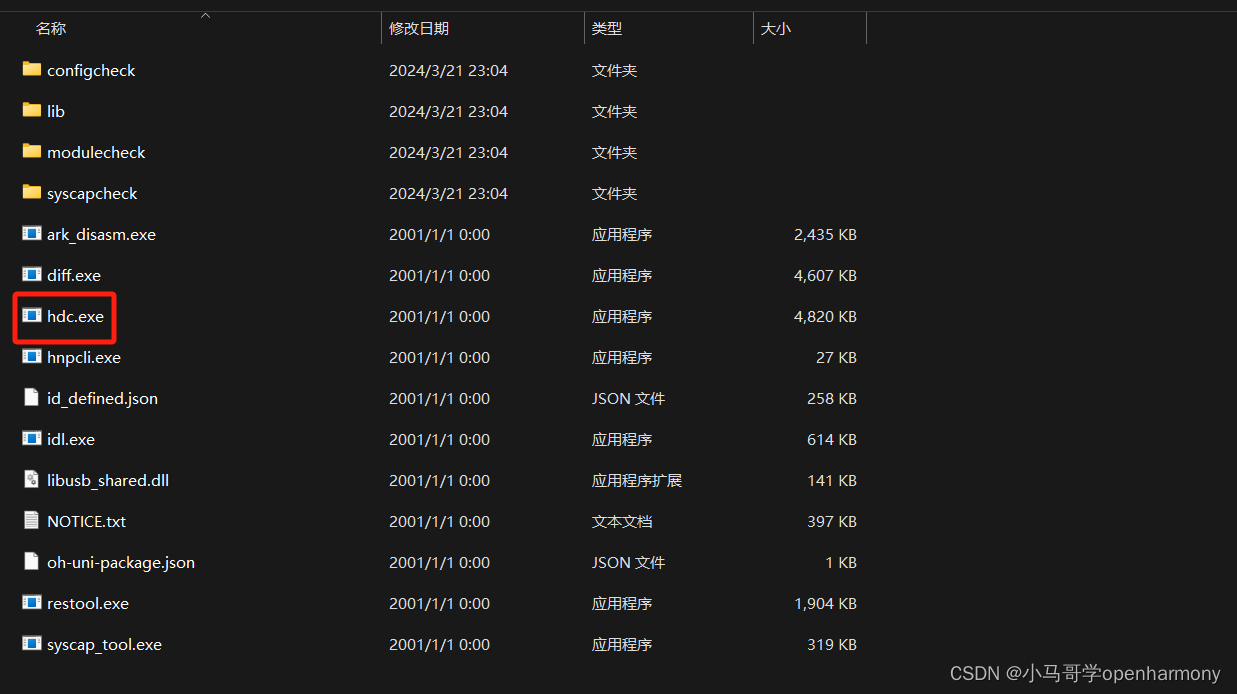Screen dimensions: 1237x694
Task: Select the file name diff.exe
Action: 74,276
